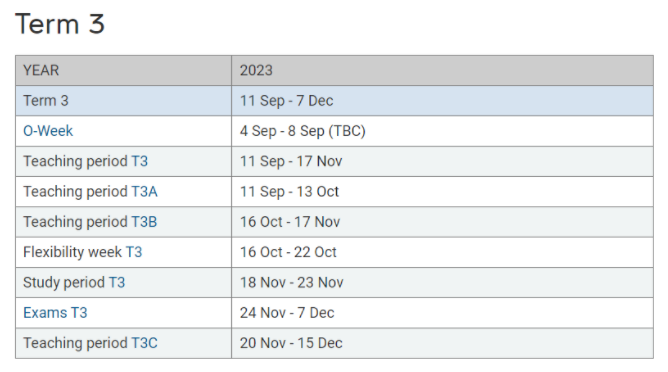Click the 16 Oct - 22 Oct date cell
This screenshot has height=372, width=668.
pyautogui.click(x=442, y=252)
